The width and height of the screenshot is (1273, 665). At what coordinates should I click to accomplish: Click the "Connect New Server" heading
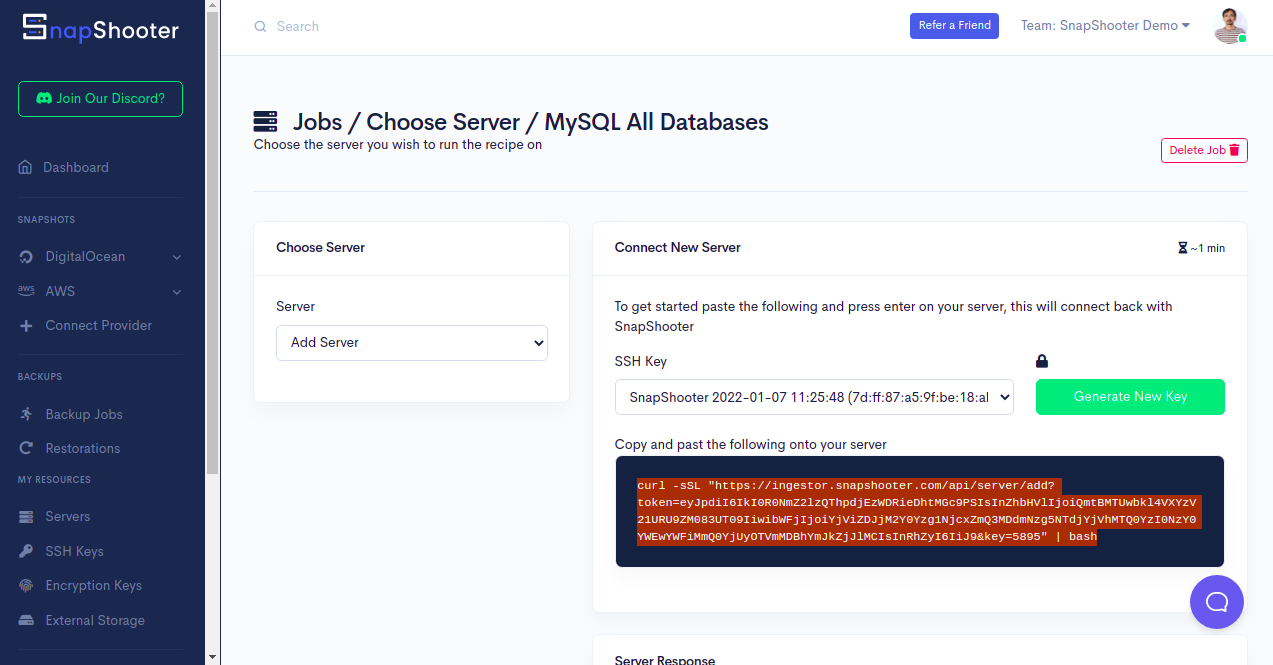point(678,247)
